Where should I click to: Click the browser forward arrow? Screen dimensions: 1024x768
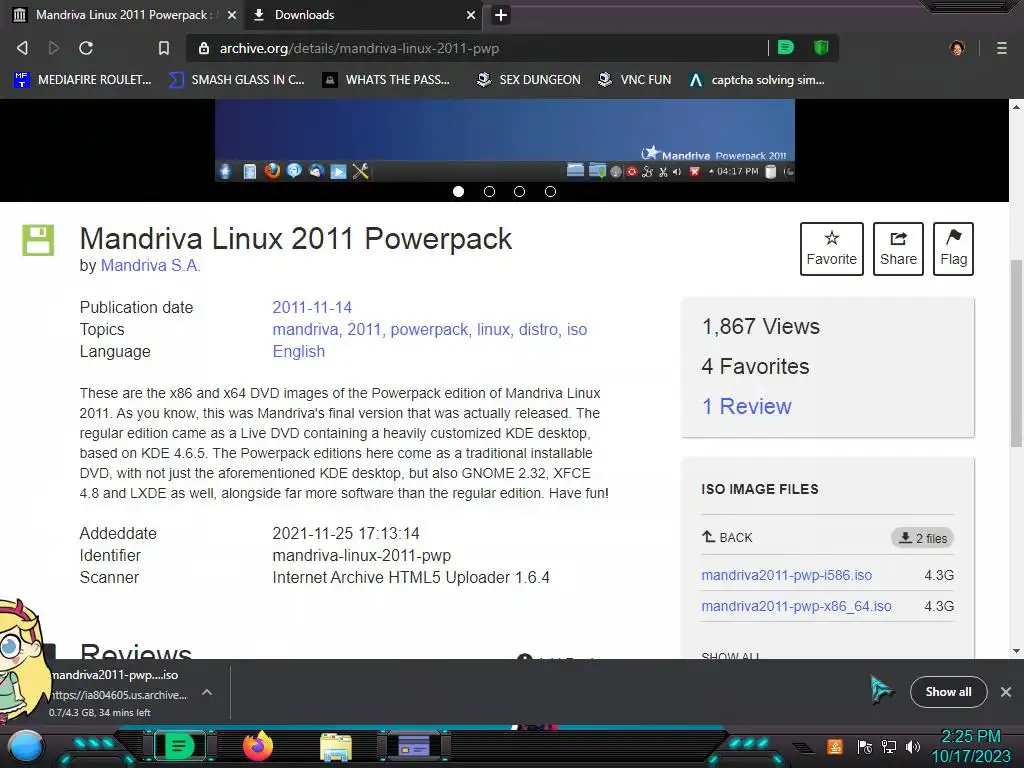(x=54, y=48)
